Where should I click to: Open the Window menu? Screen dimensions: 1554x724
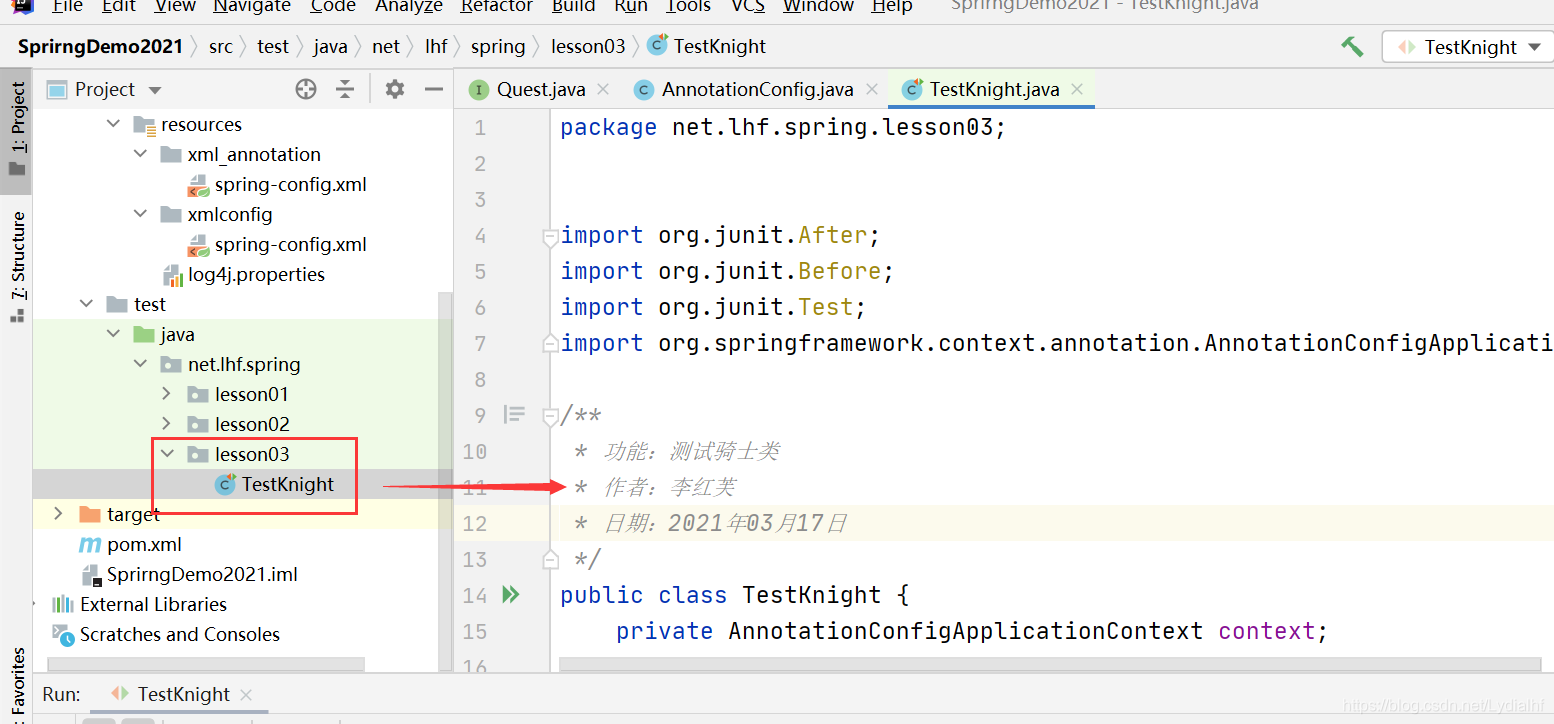819,6
